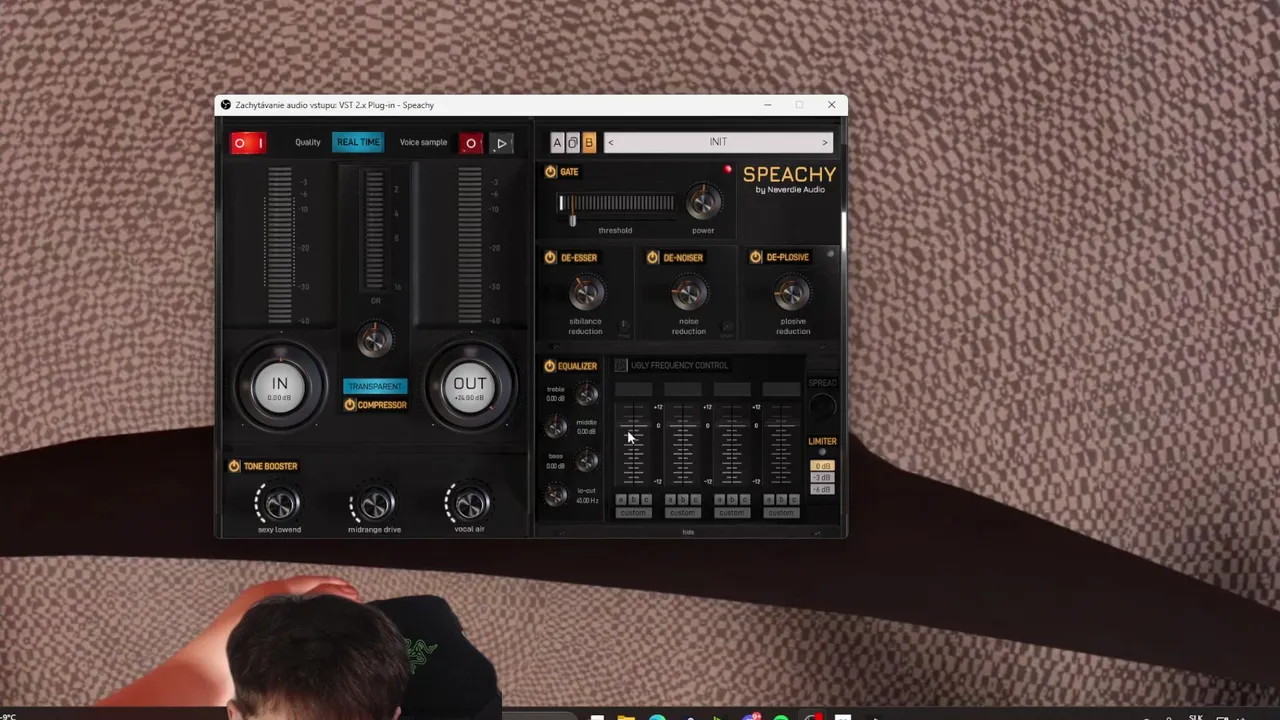Switch to preset slot B
The image size is (1280, 720).
(x=589, y=142)
